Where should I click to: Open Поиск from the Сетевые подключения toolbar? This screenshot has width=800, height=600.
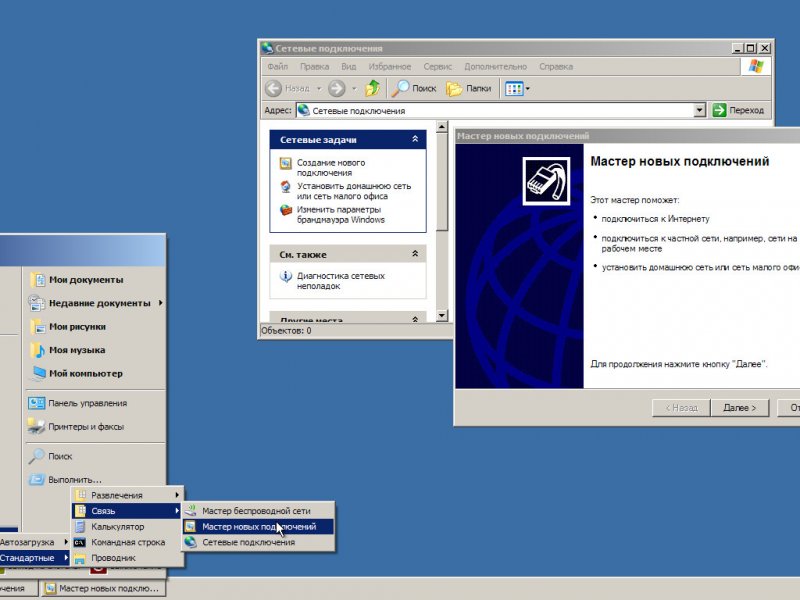(414, 88)
